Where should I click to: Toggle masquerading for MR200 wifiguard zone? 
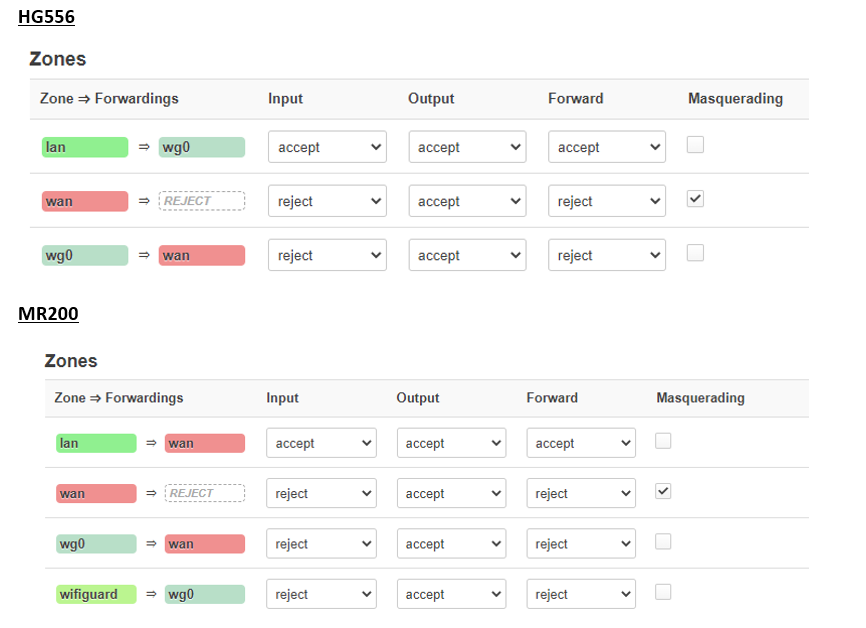(x=663, y=592)
